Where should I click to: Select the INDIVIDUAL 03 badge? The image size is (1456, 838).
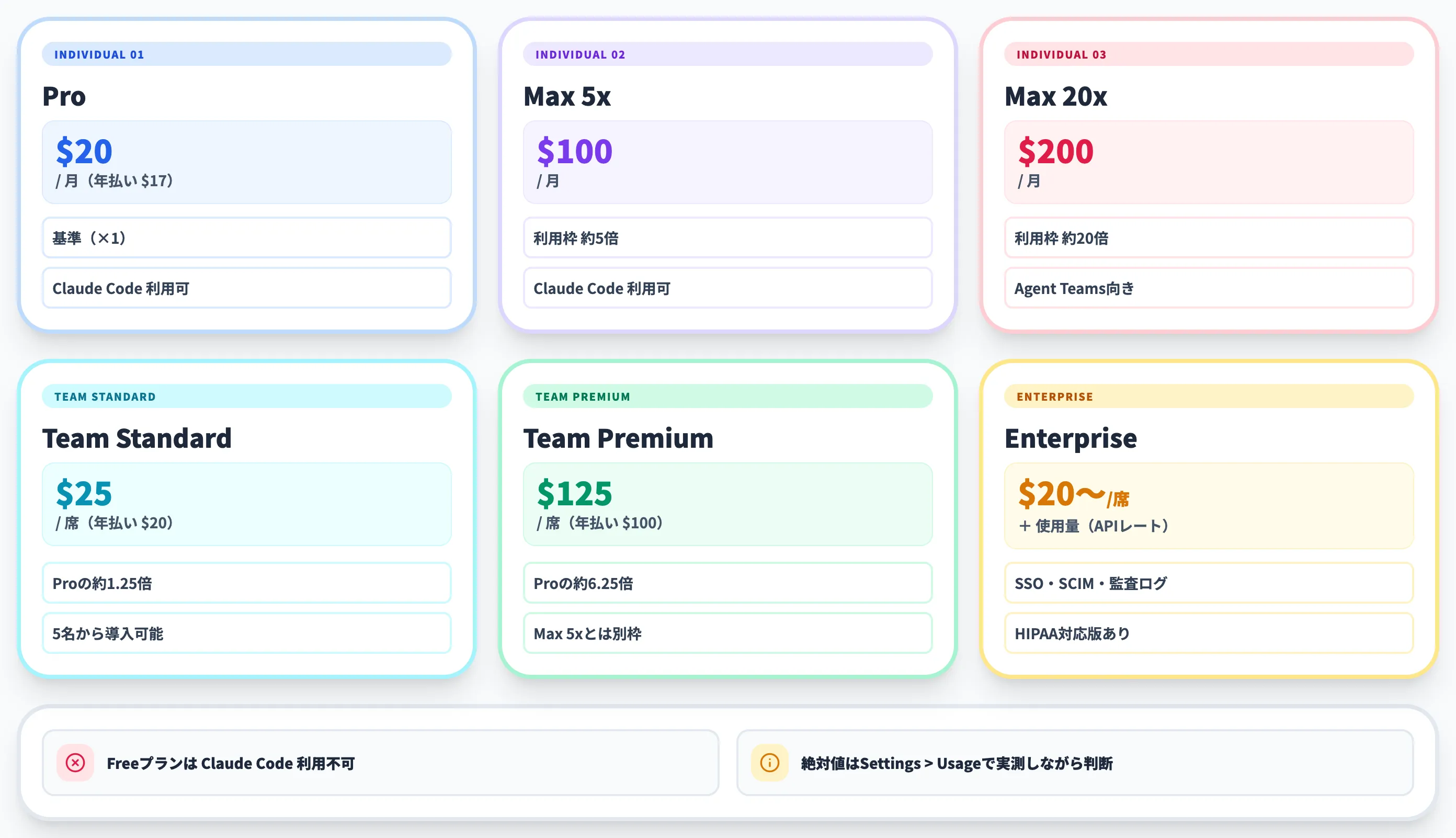(1208, 54)
